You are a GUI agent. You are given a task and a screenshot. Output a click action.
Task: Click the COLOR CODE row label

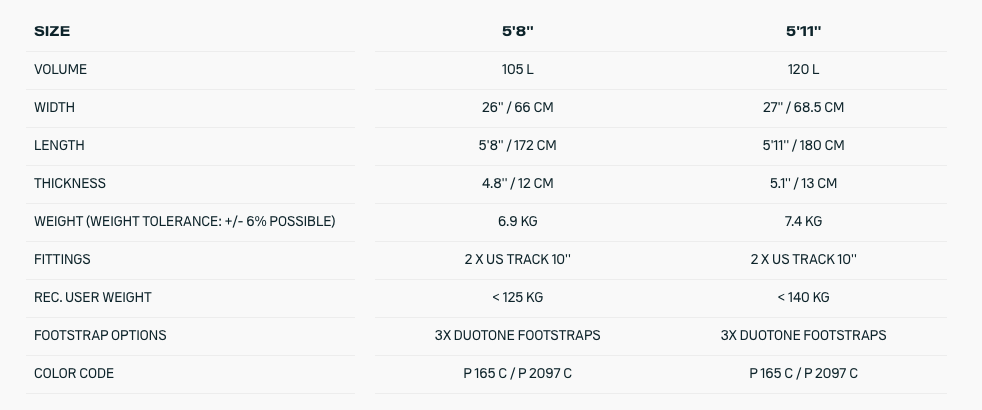(x=73, y=374)
